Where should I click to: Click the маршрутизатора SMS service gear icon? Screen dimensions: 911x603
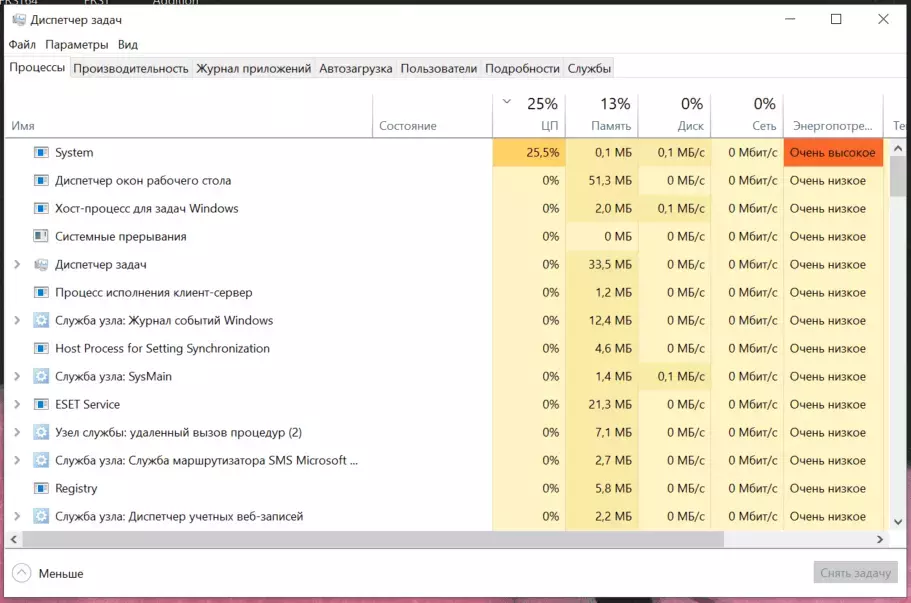pos(41,460)
